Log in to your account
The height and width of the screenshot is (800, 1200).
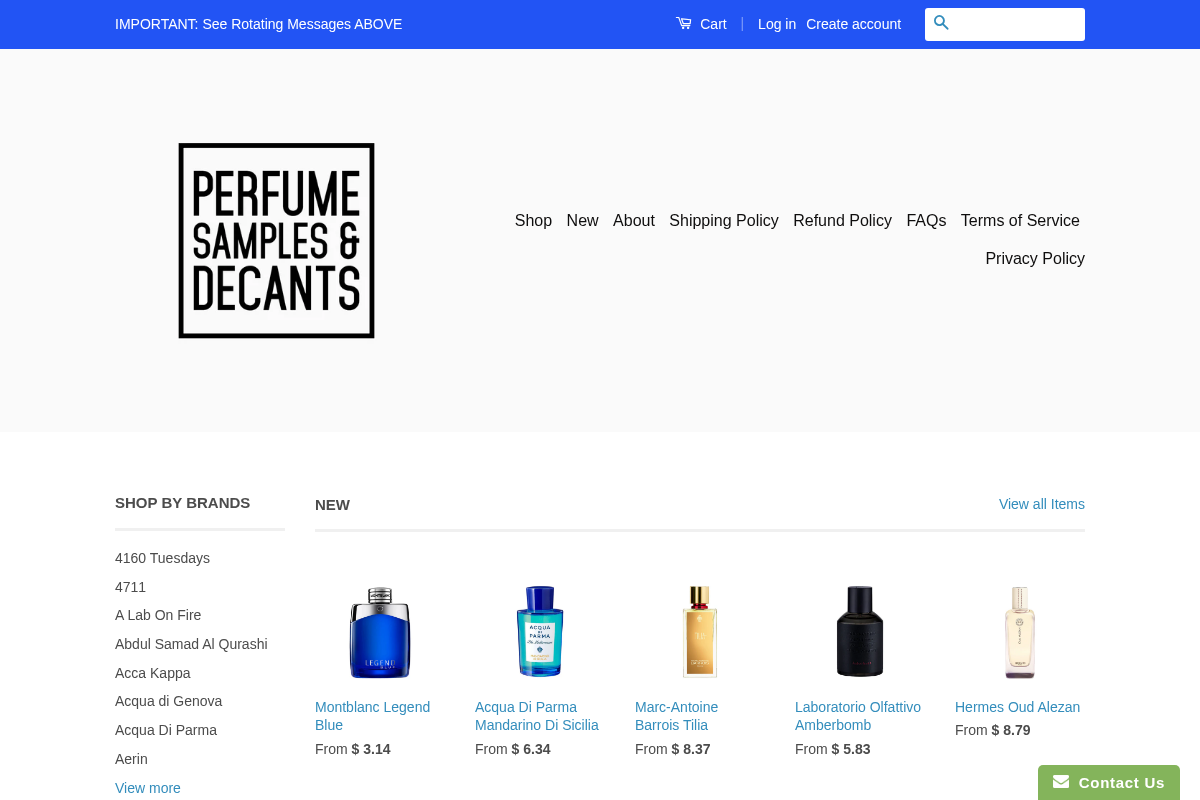[776, 23]
